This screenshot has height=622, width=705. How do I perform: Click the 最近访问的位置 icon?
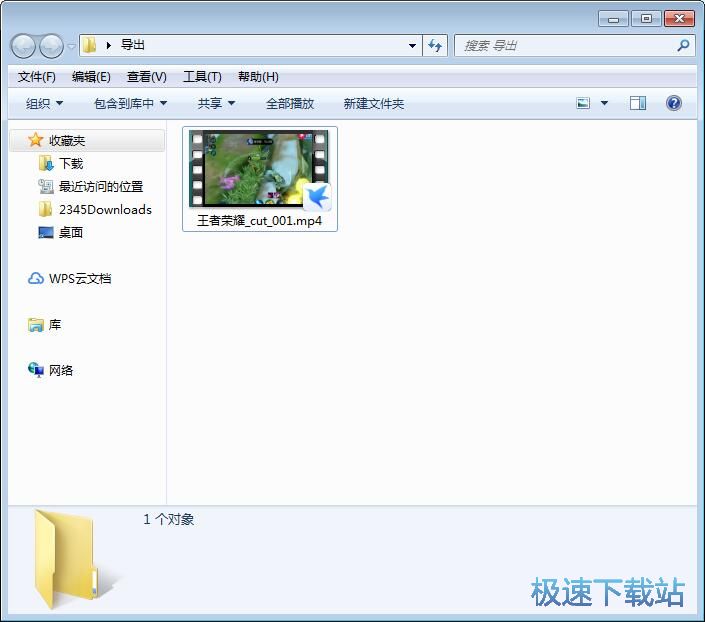click(x=46, y=186)
